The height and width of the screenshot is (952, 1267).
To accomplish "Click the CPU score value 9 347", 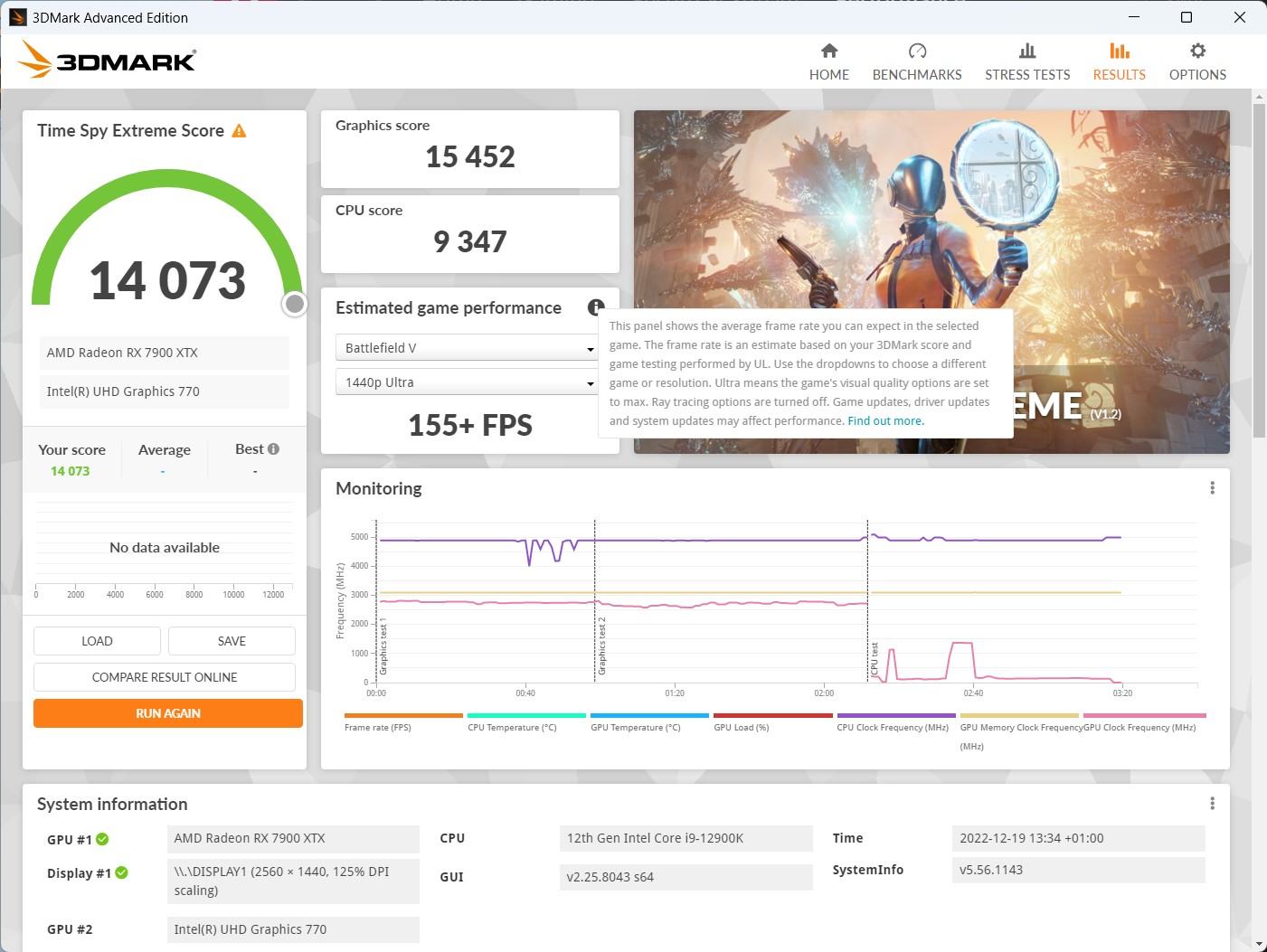I will pos(470,242).
